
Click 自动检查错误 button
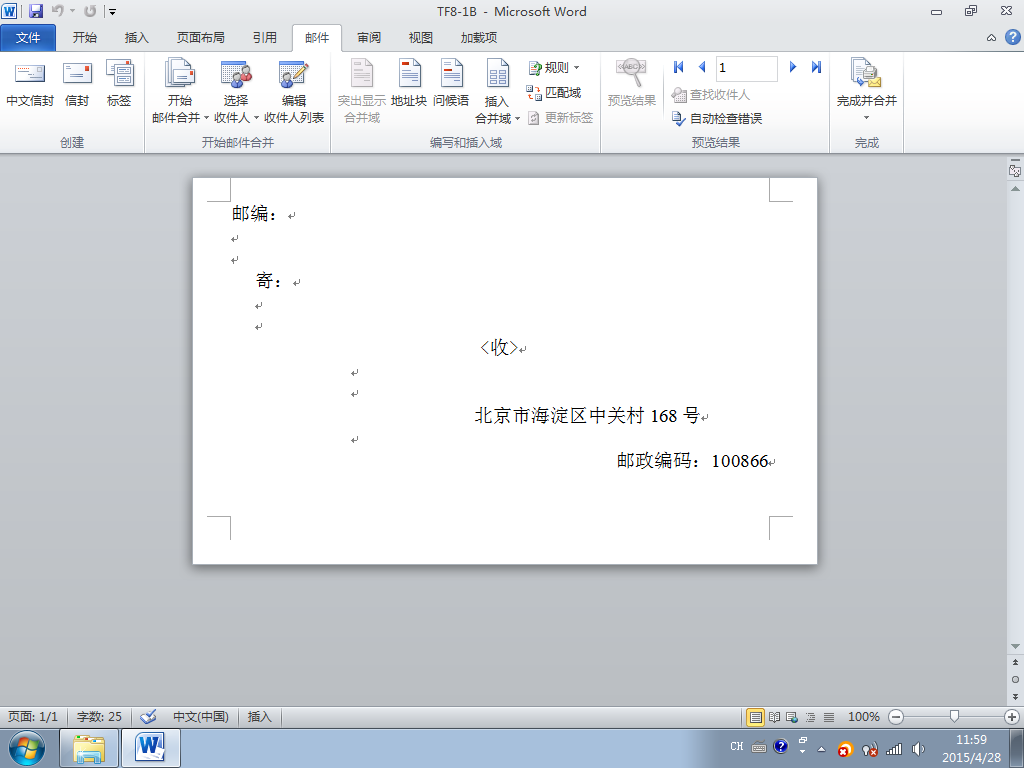(717, 118)
